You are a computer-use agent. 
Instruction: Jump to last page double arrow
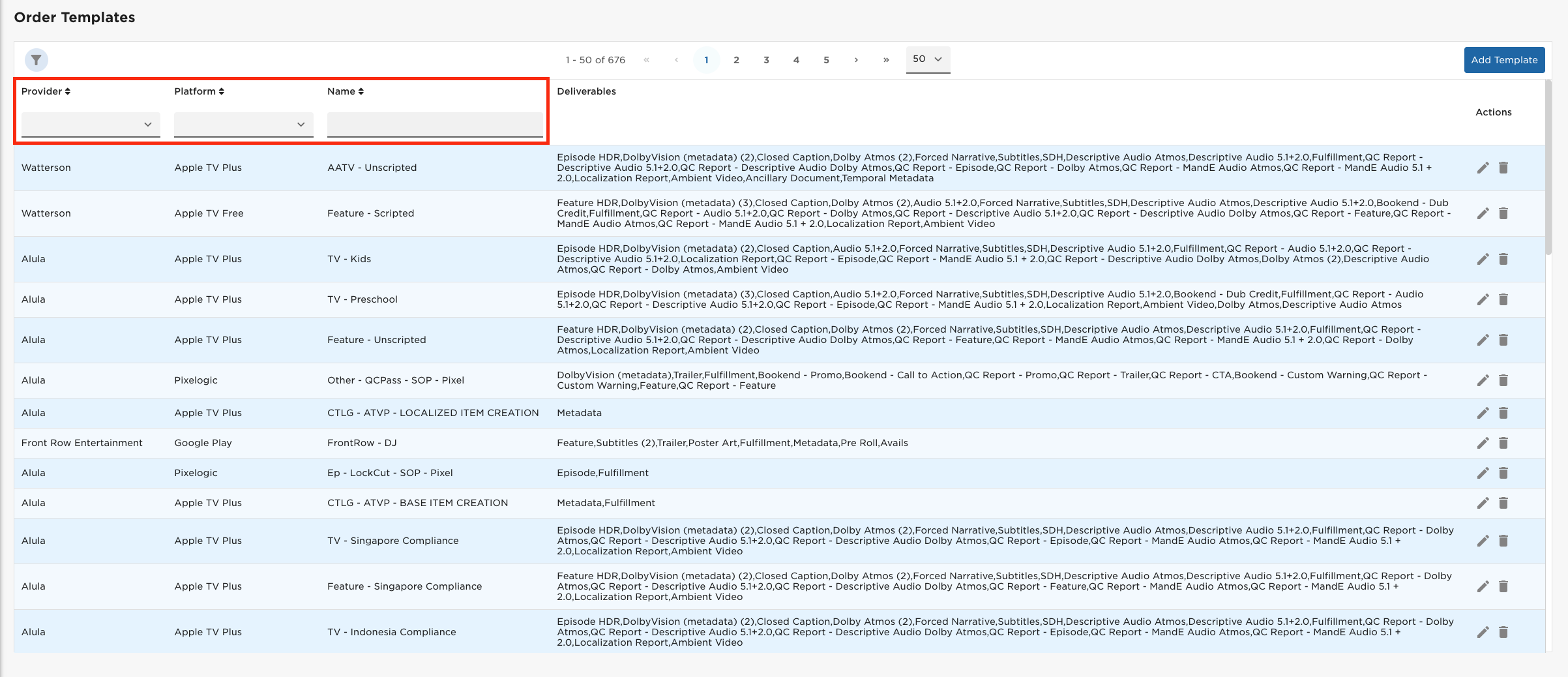pyautogui.click(x=886, y=60)
